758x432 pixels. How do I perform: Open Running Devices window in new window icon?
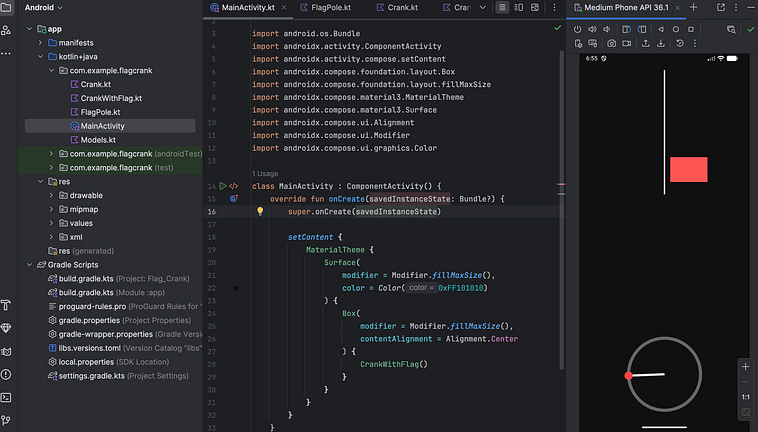pos(721,7)
